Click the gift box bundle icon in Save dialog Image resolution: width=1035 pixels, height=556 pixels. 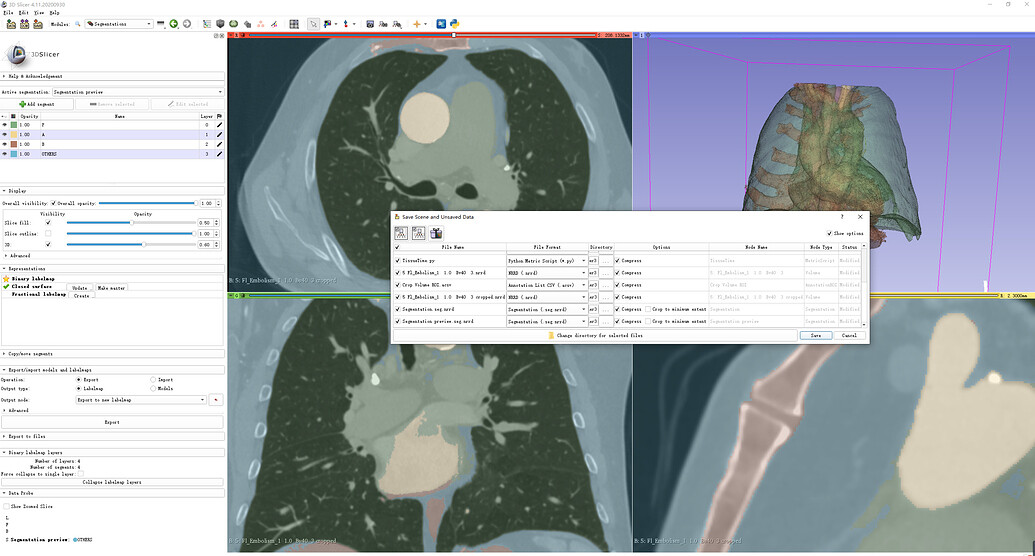pos(436,233)
